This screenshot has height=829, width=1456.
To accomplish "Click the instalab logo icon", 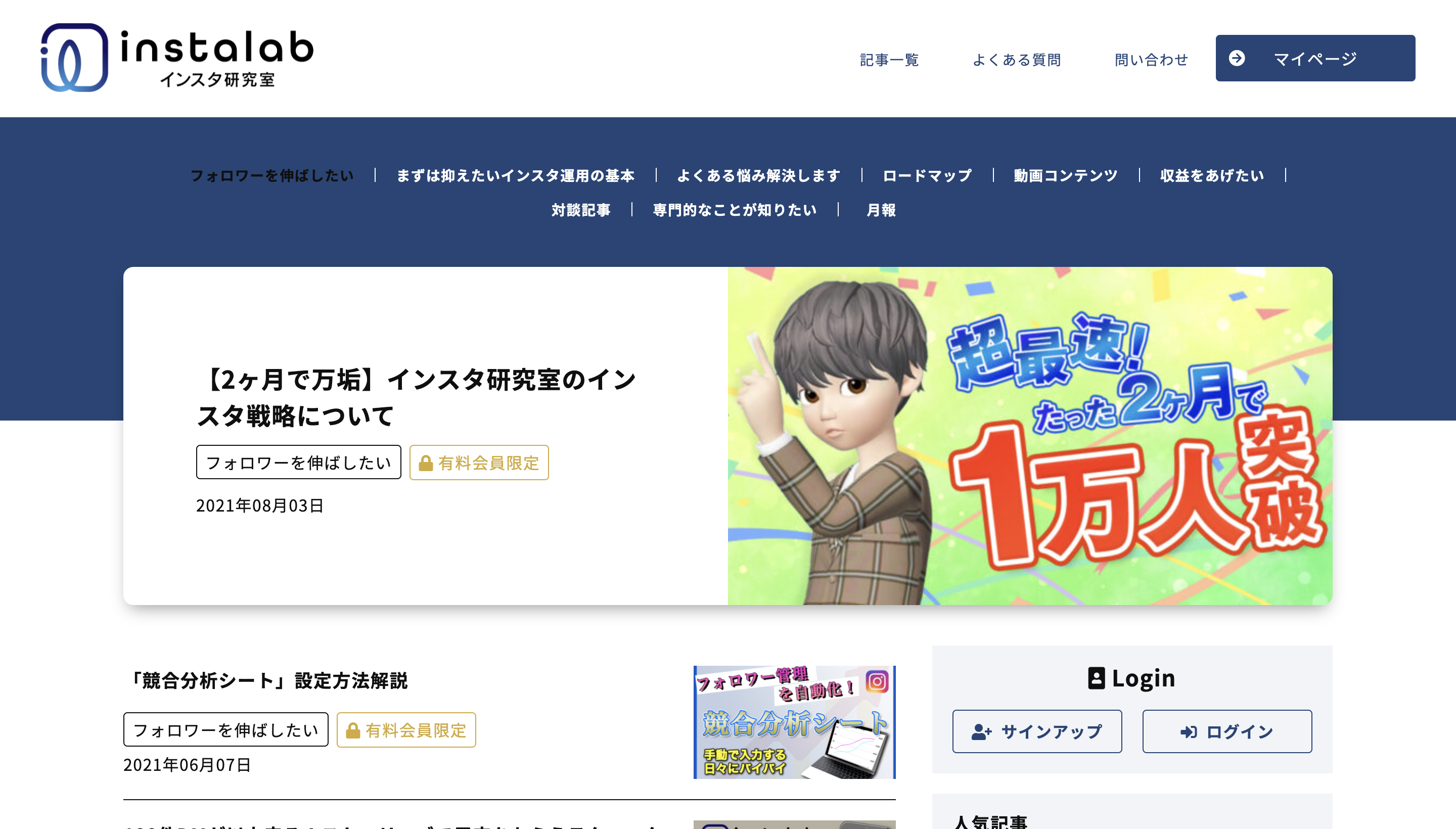I will (74, 58).
